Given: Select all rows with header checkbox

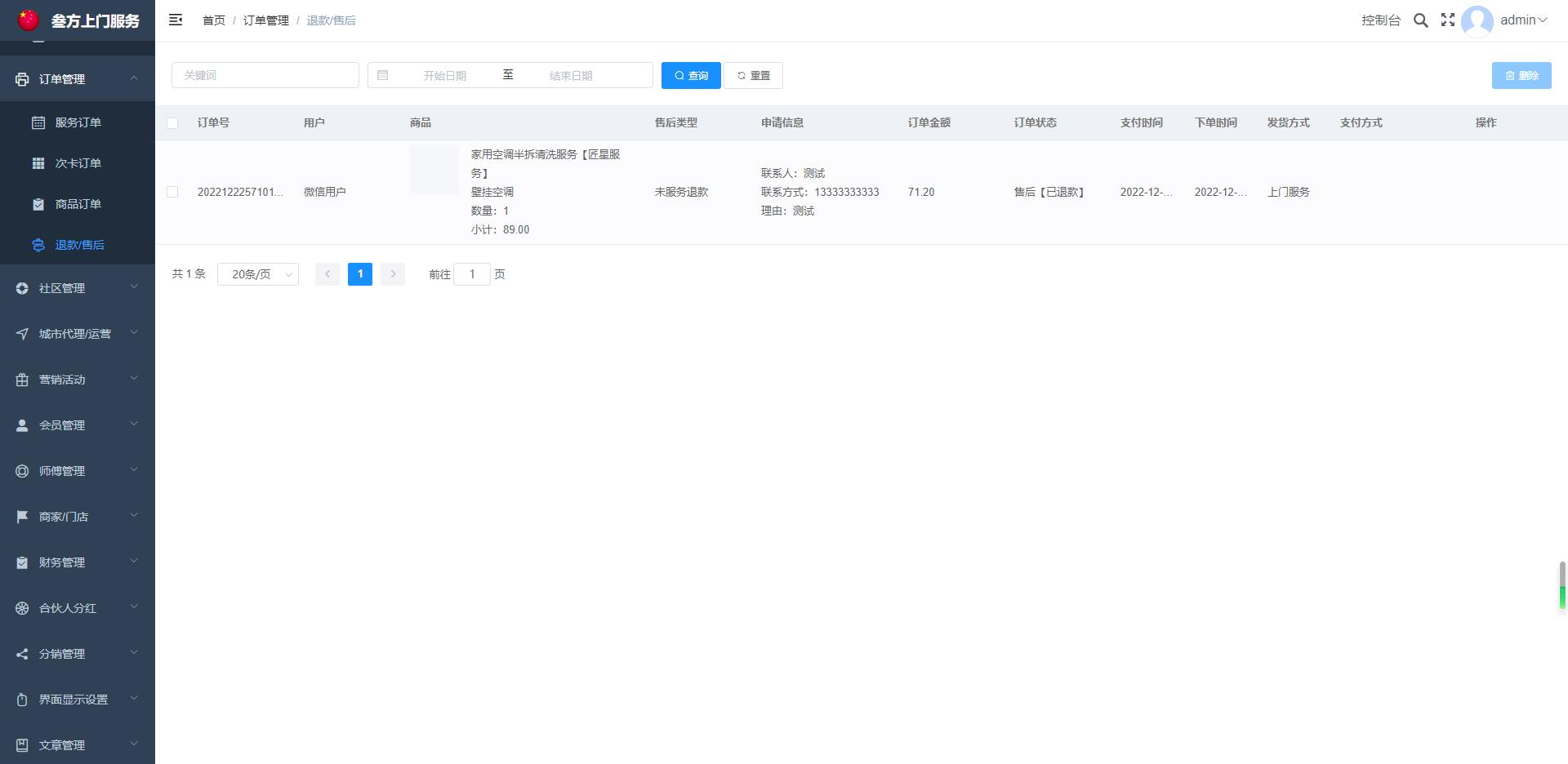Looking at the screenshot, I should click(172, 123).
